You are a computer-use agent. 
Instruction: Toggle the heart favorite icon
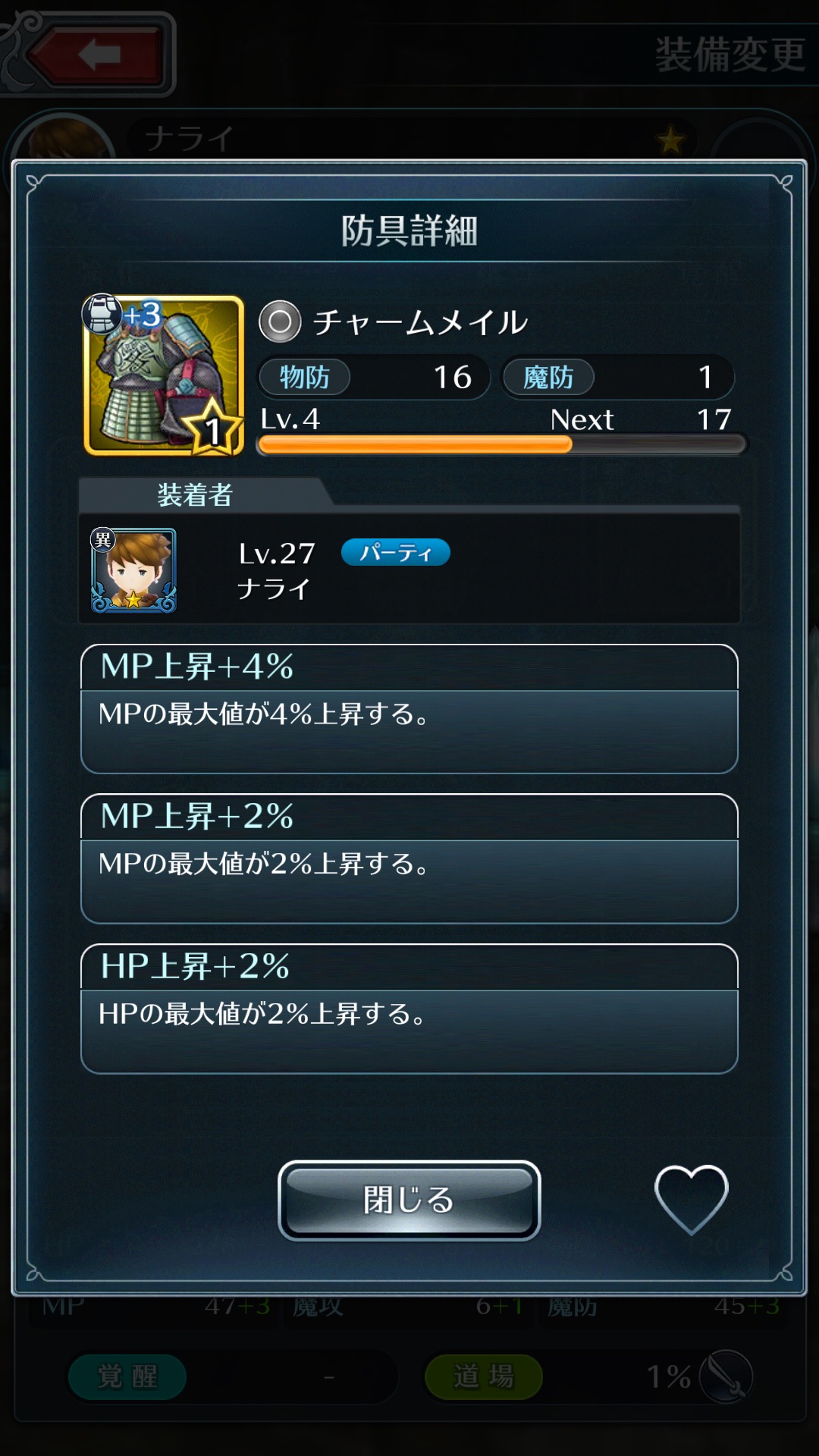point(691,1200)
